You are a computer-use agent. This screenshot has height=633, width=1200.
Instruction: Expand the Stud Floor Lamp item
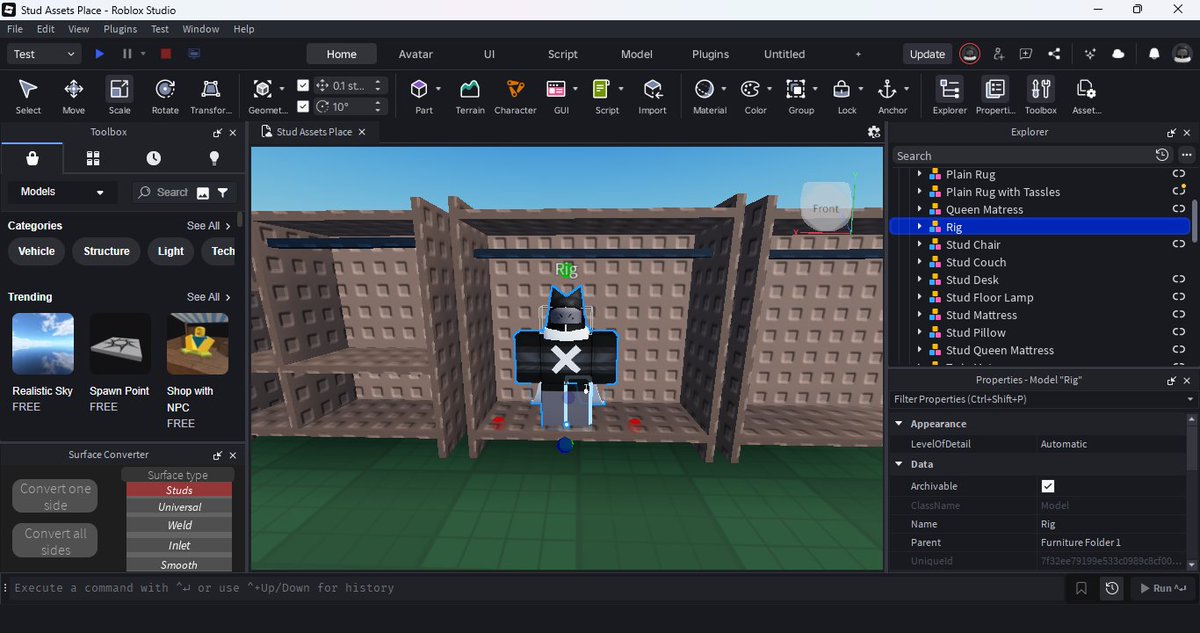919,298
